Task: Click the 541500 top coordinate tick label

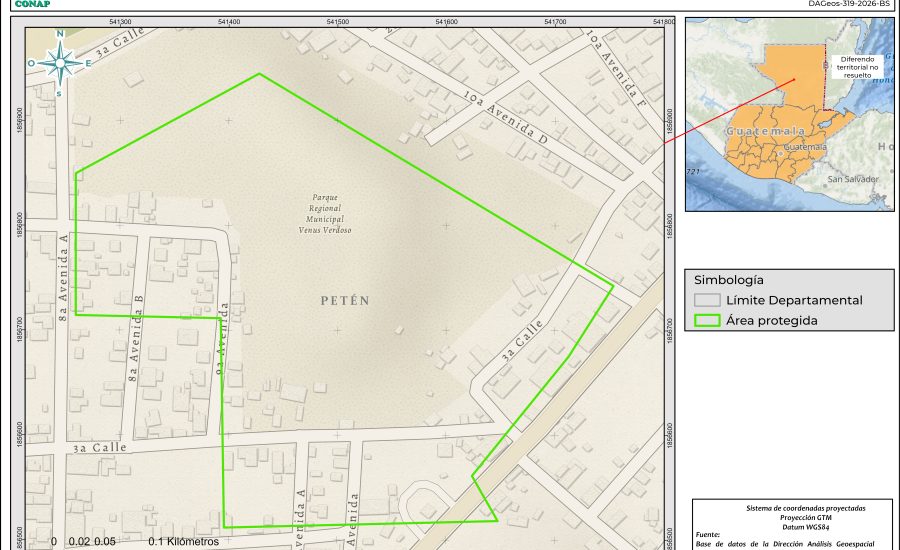Action: [338, 21]
